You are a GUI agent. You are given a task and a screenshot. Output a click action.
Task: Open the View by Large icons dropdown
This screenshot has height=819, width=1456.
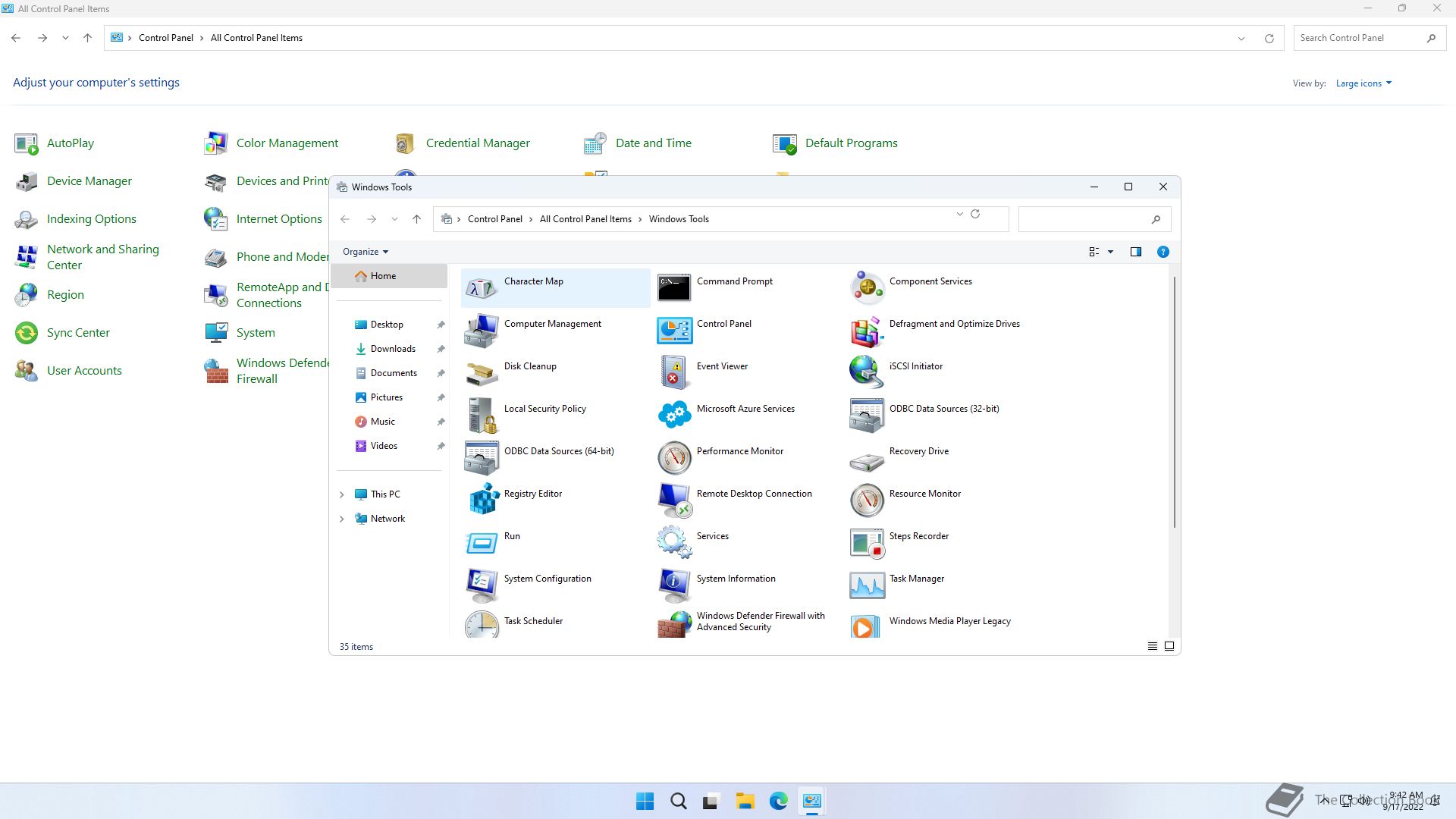(1363, 83)
